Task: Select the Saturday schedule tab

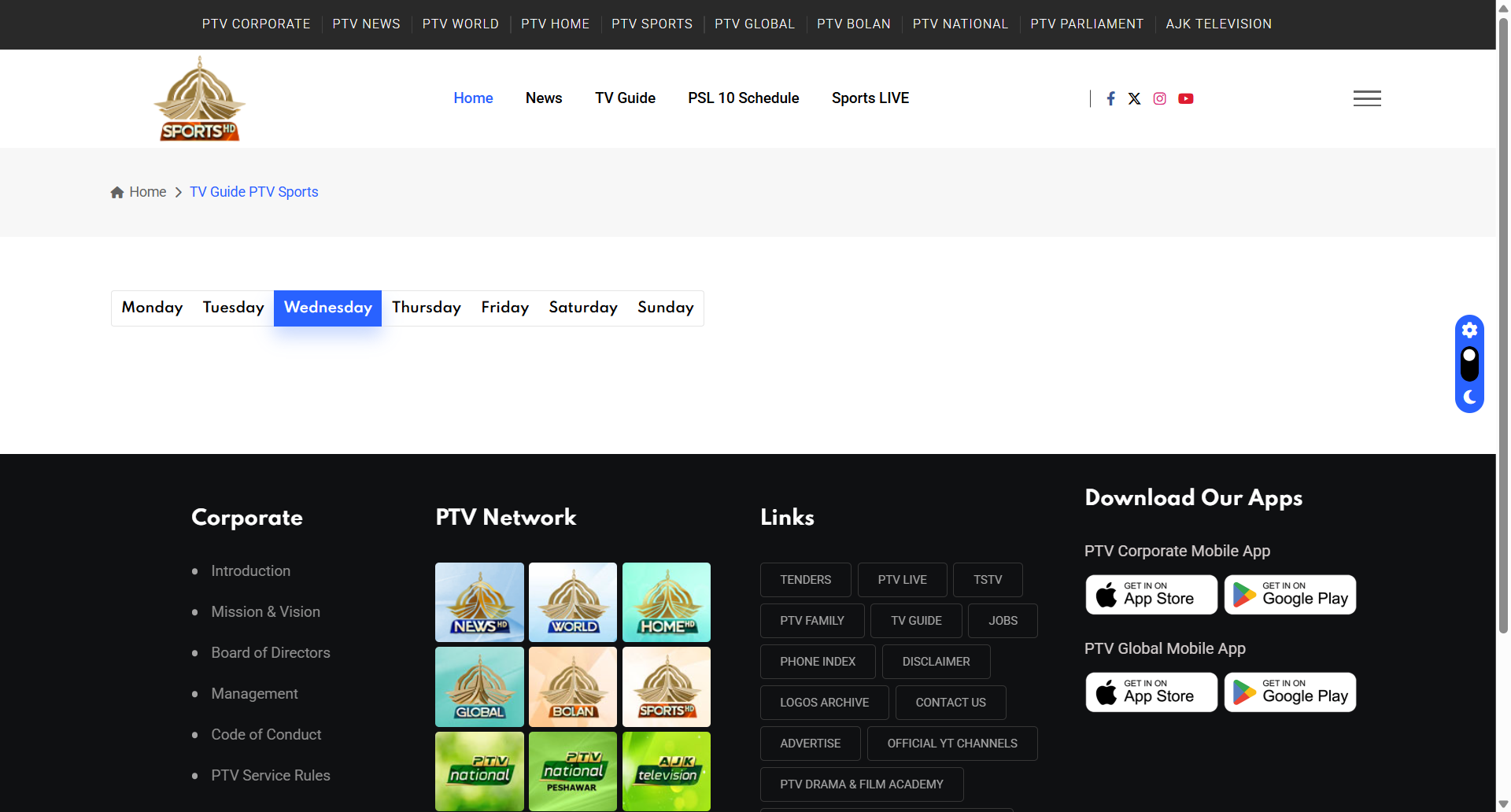Action: [x=583, y=308]
